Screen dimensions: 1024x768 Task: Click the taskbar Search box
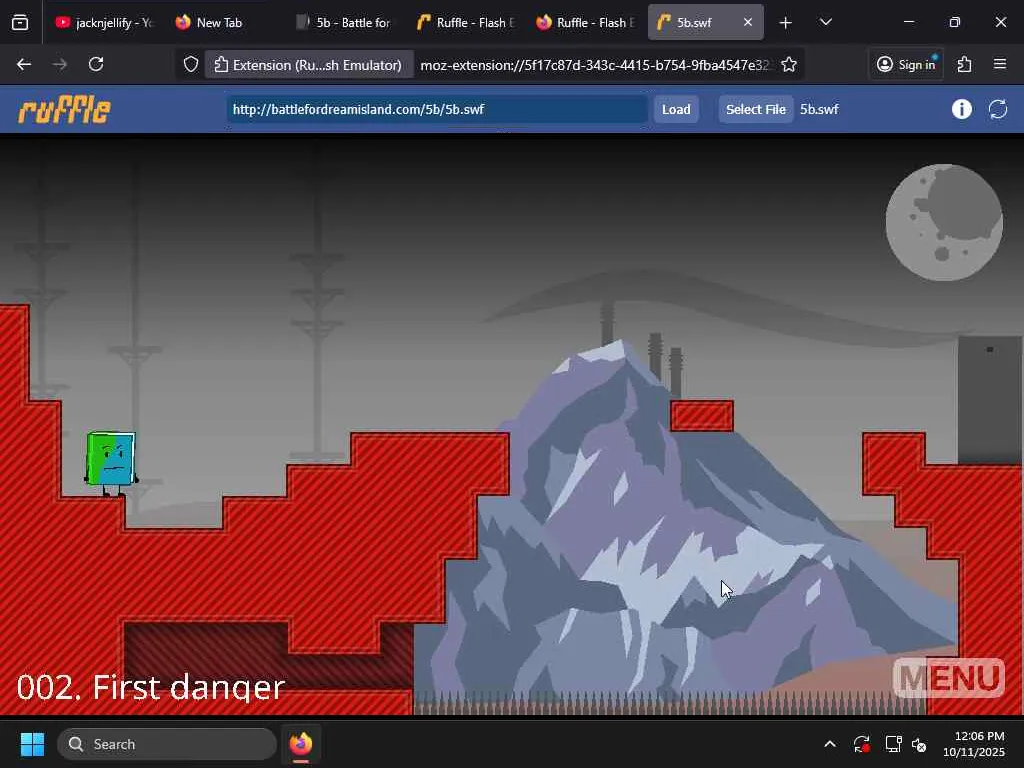click(x=167, y=744)
